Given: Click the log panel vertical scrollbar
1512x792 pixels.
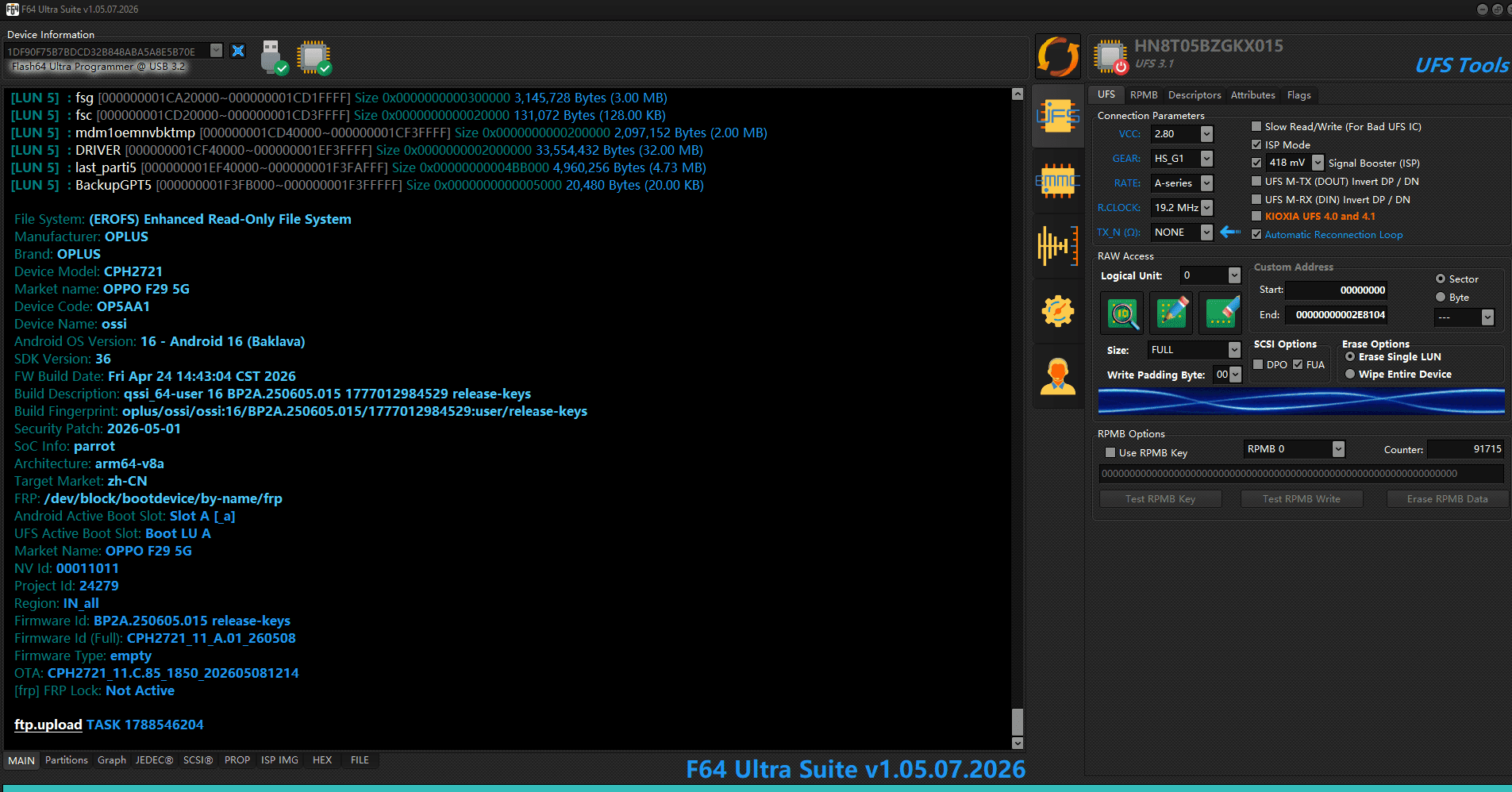Looking at the screenshot, I should pos(1018,419).
